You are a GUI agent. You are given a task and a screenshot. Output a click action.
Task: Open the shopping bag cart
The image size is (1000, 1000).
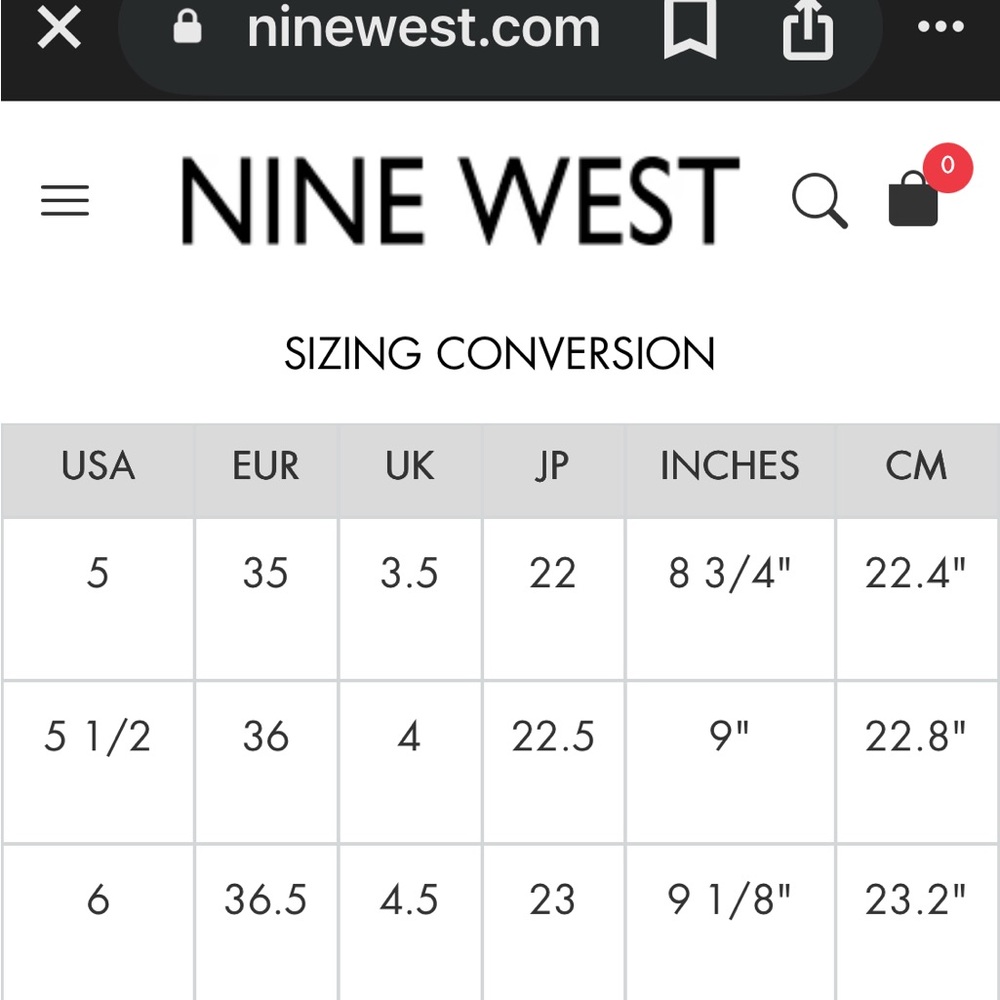click(x=913, y=198)
